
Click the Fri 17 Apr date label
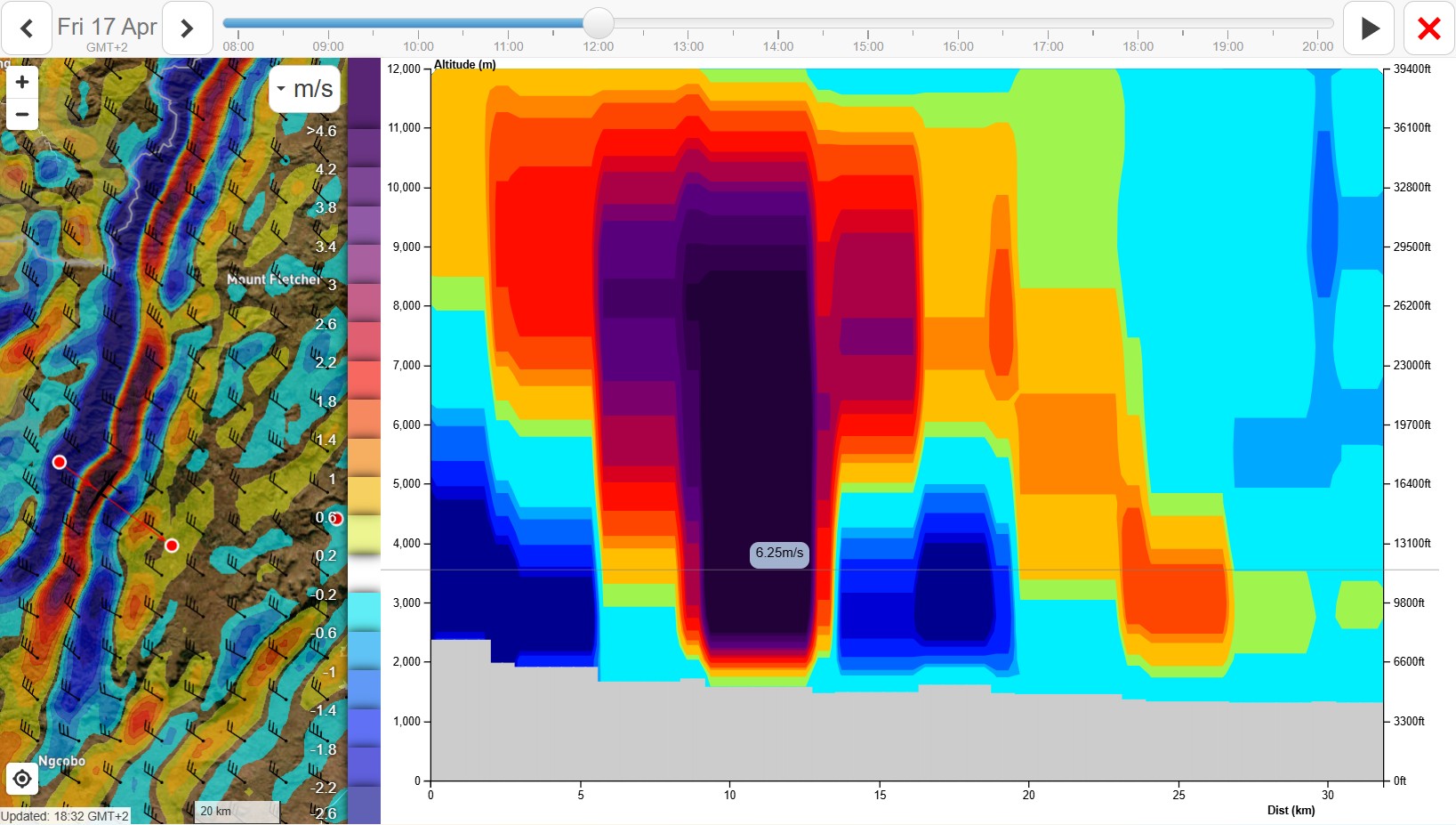pyautogui.click(x=107, y=27)
